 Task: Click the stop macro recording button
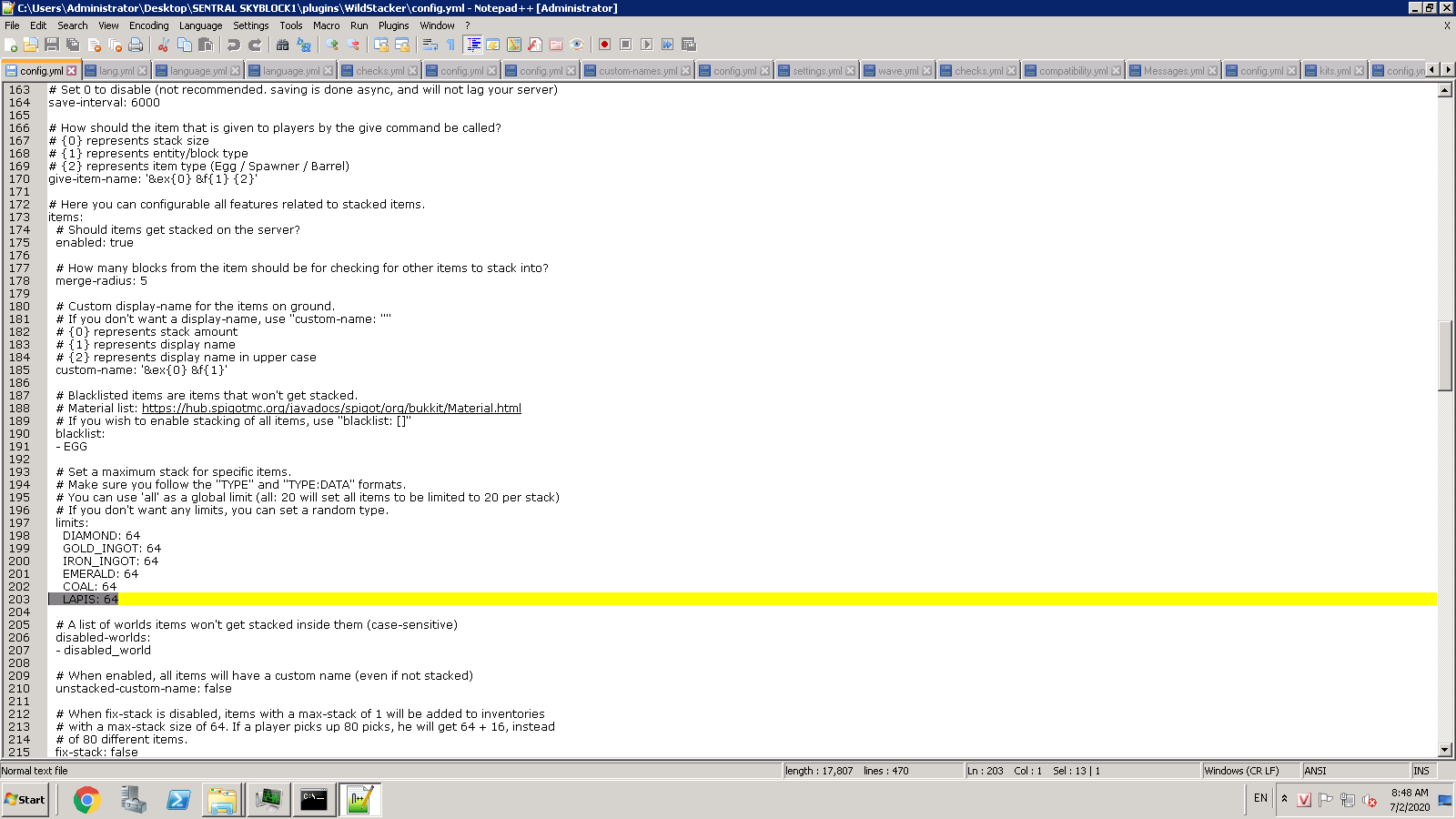tap(625, 45)
